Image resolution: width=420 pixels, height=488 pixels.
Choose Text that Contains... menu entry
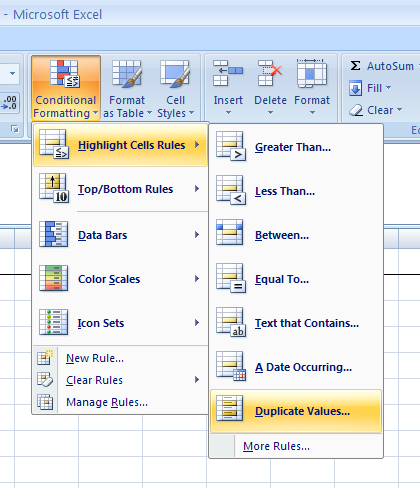pyautogui.click(x=297, y=322)
